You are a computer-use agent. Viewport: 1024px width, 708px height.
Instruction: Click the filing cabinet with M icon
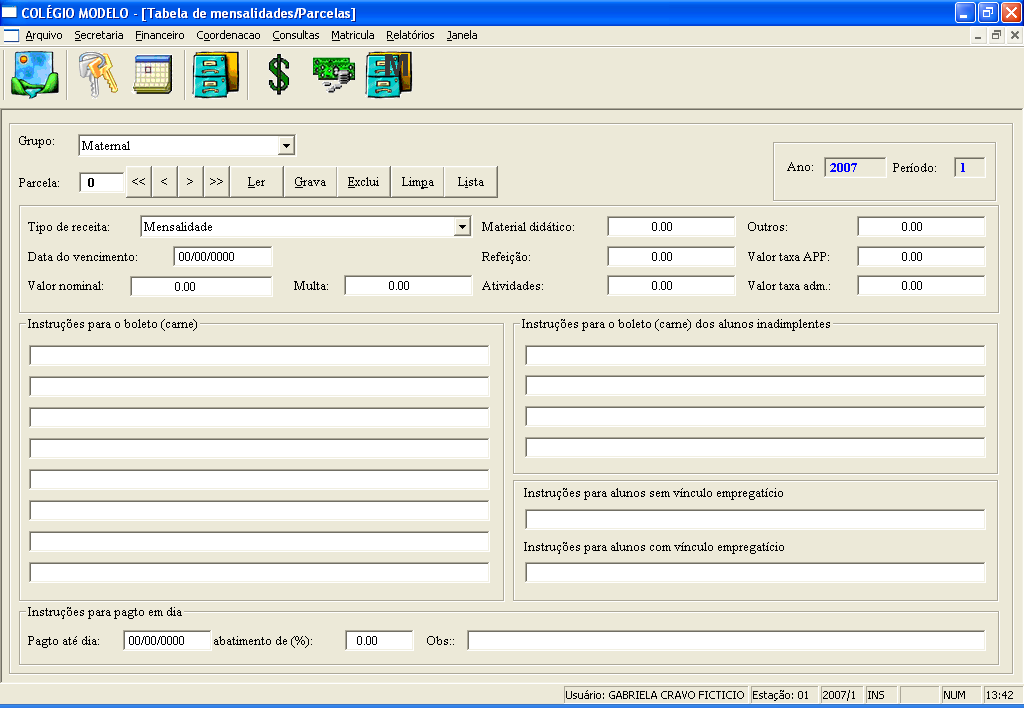click(x=389, y=75)
